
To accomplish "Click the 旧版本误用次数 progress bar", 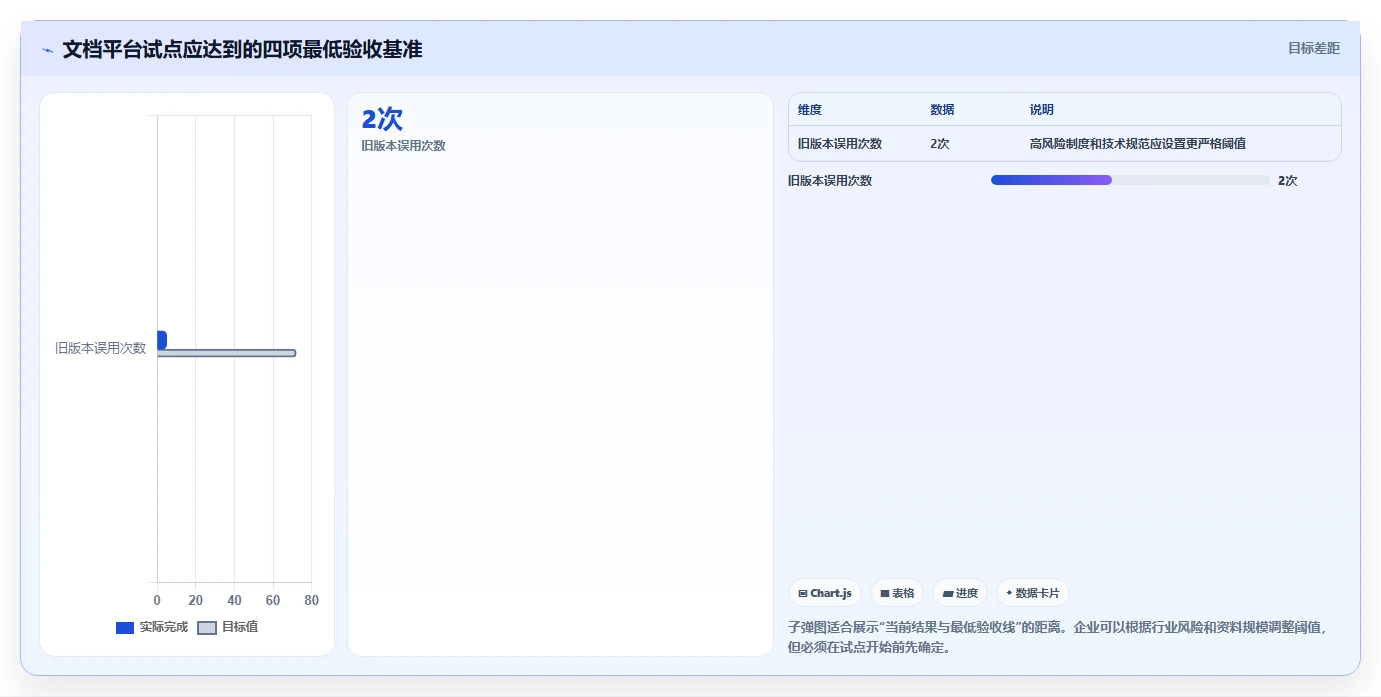I will [x=1130, y=180].
